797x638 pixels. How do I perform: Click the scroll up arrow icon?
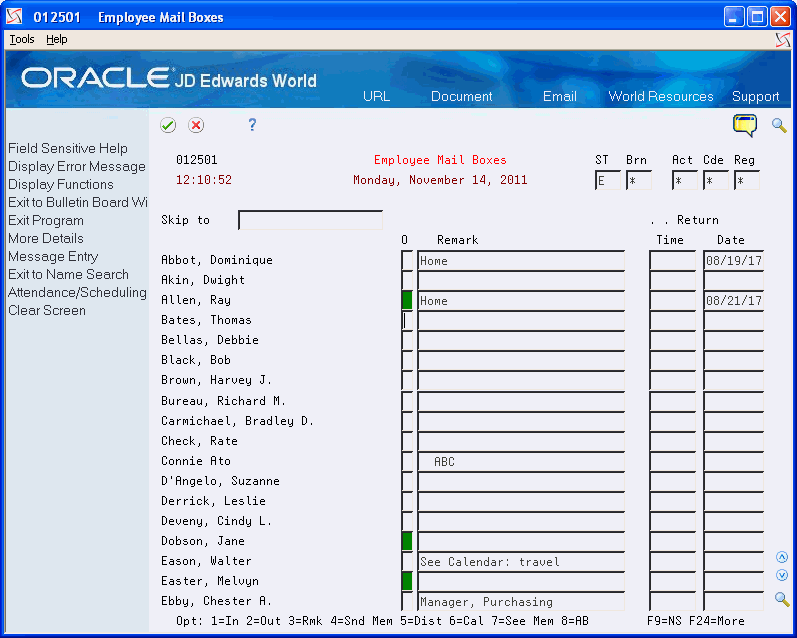[x=782, y=557]
